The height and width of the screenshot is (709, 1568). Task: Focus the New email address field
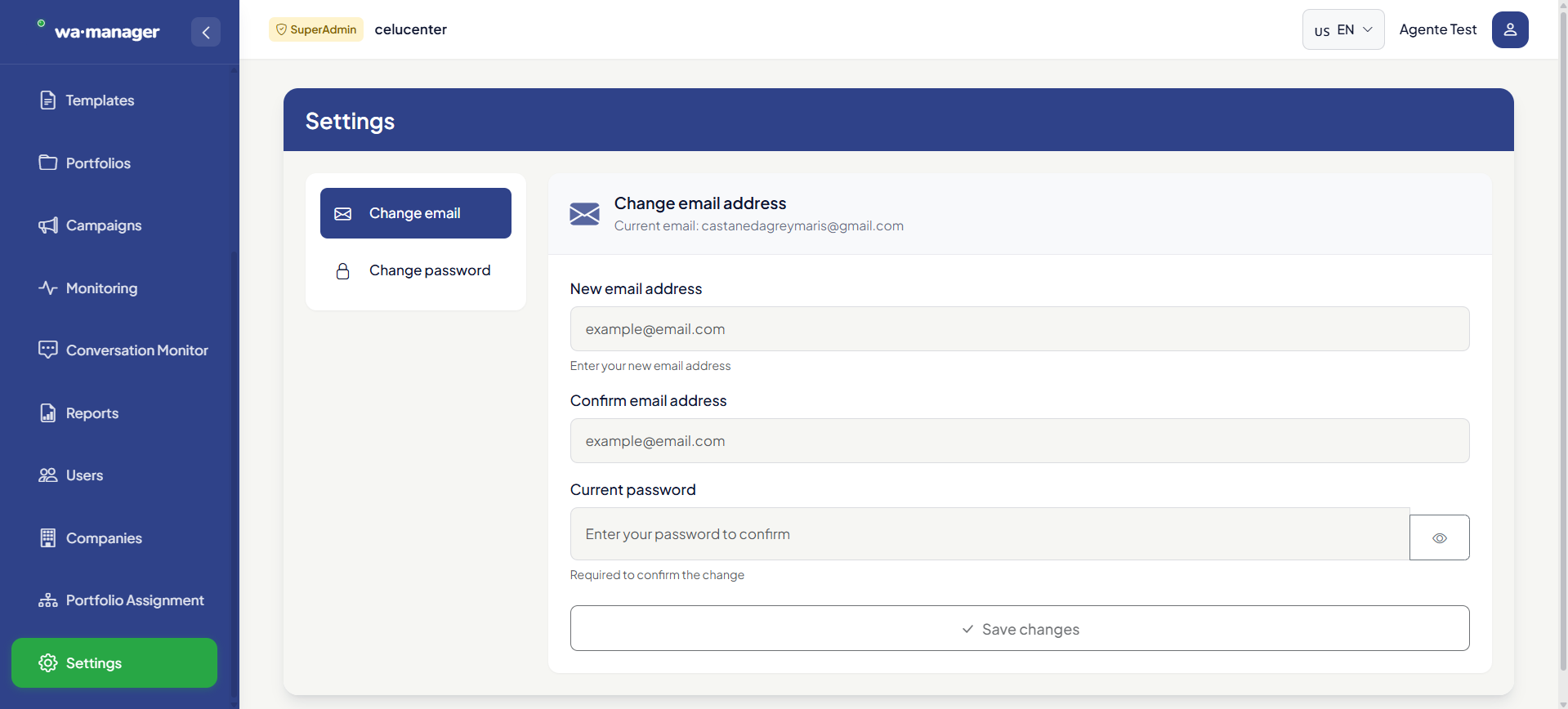click(1020, 329)
